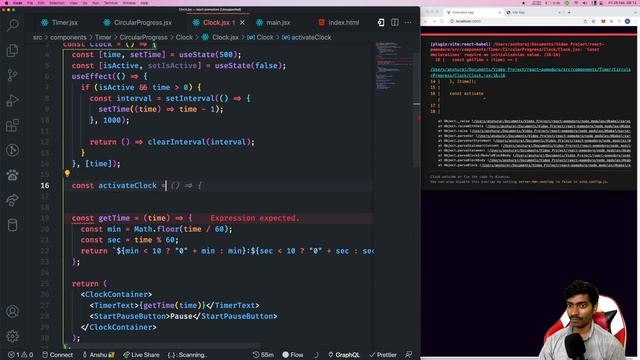Open the Extensions view
The height and width of the screenshot is (360, 640).
pyautogui.click(x=13, y=125)
